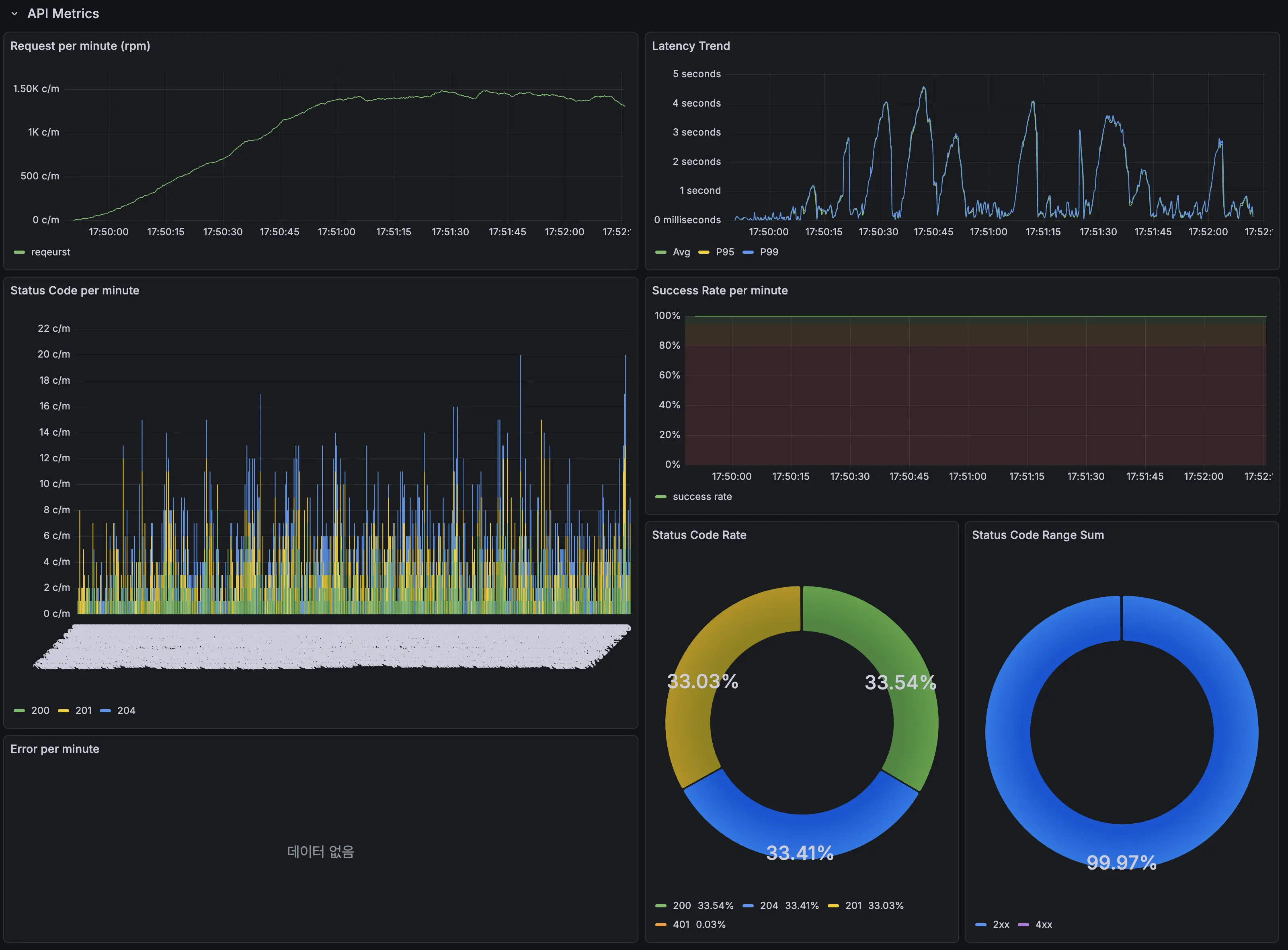This screenshot has height=950, width=1288.
Task: Open Latency Trend panel title menu
Action: [x=691, y=46]
